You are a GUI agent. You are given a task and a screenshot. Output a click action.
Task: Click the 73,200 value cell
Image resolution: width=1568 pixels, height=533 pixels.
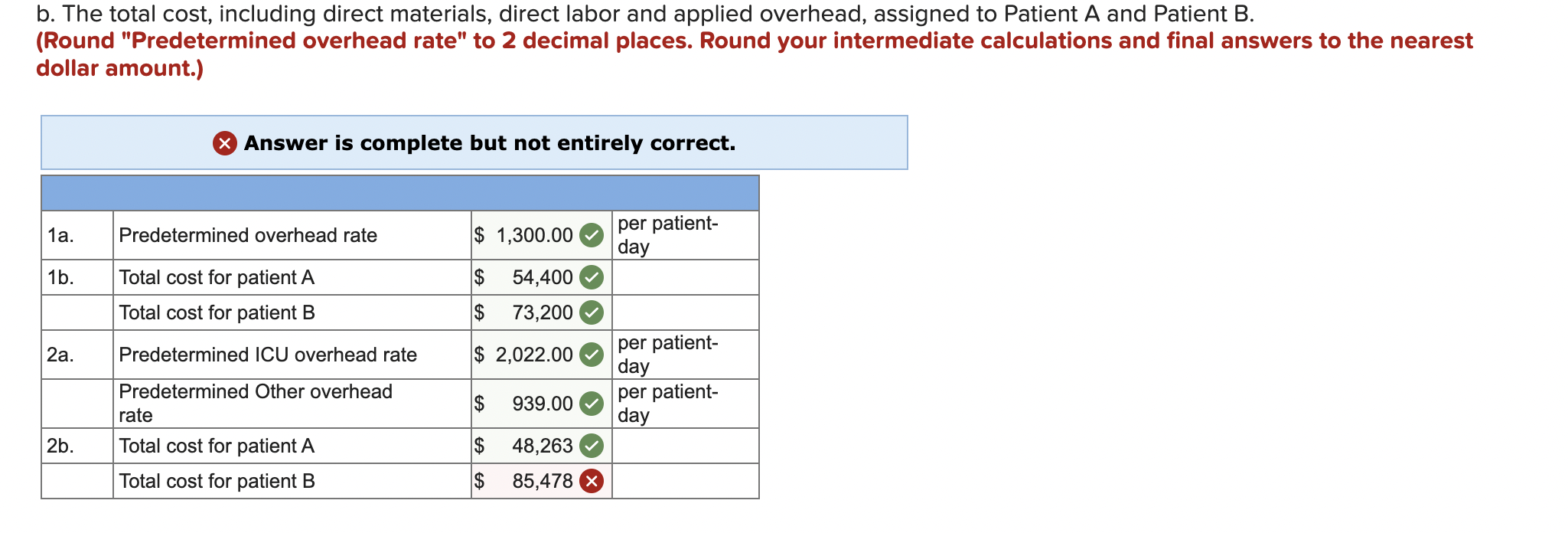(528, 312)
